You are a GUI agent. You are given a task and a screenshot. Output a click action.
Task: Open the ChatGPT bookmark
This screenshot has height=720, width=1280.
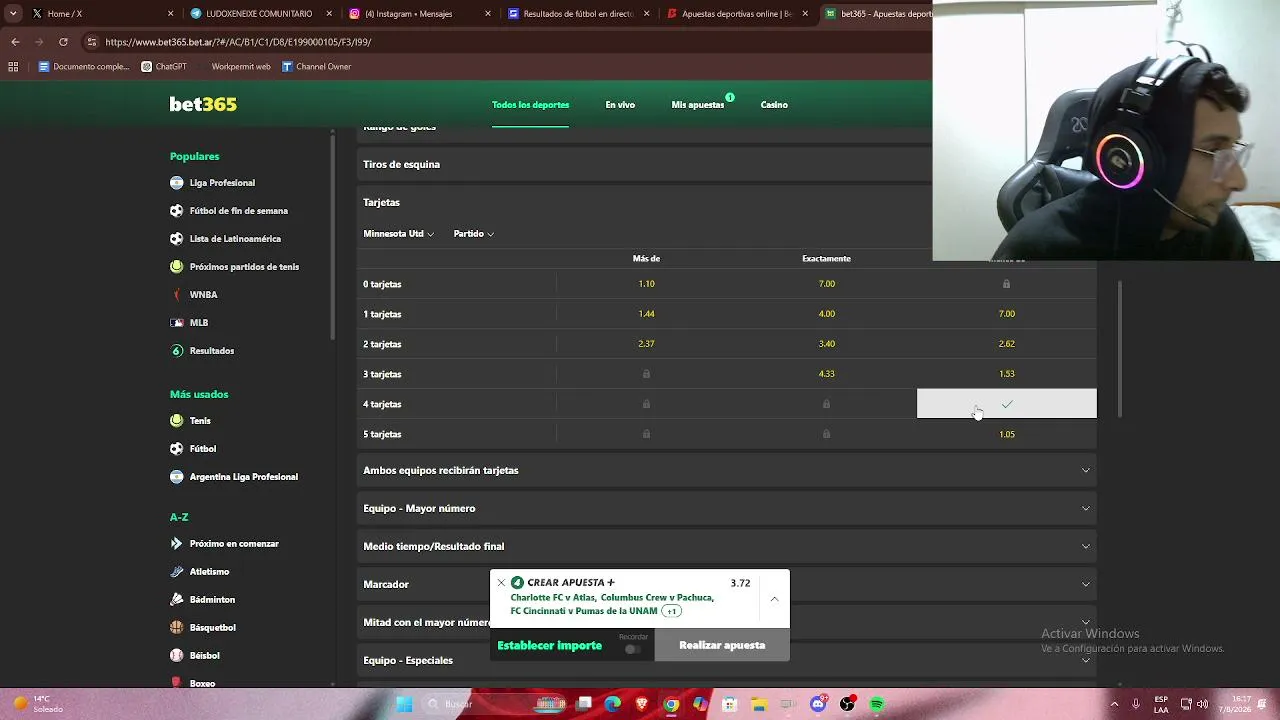point(164,67)
